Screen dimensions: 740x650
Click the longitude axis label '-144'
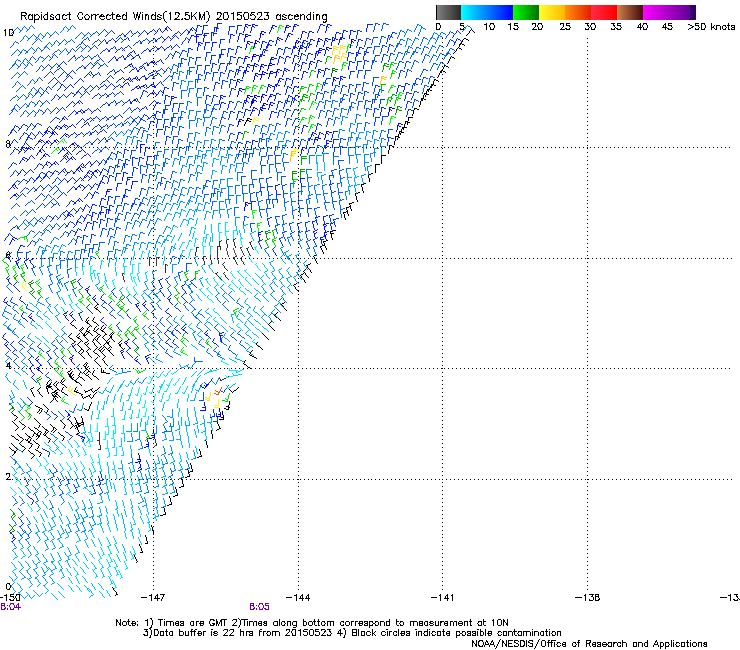click(298, 598)
